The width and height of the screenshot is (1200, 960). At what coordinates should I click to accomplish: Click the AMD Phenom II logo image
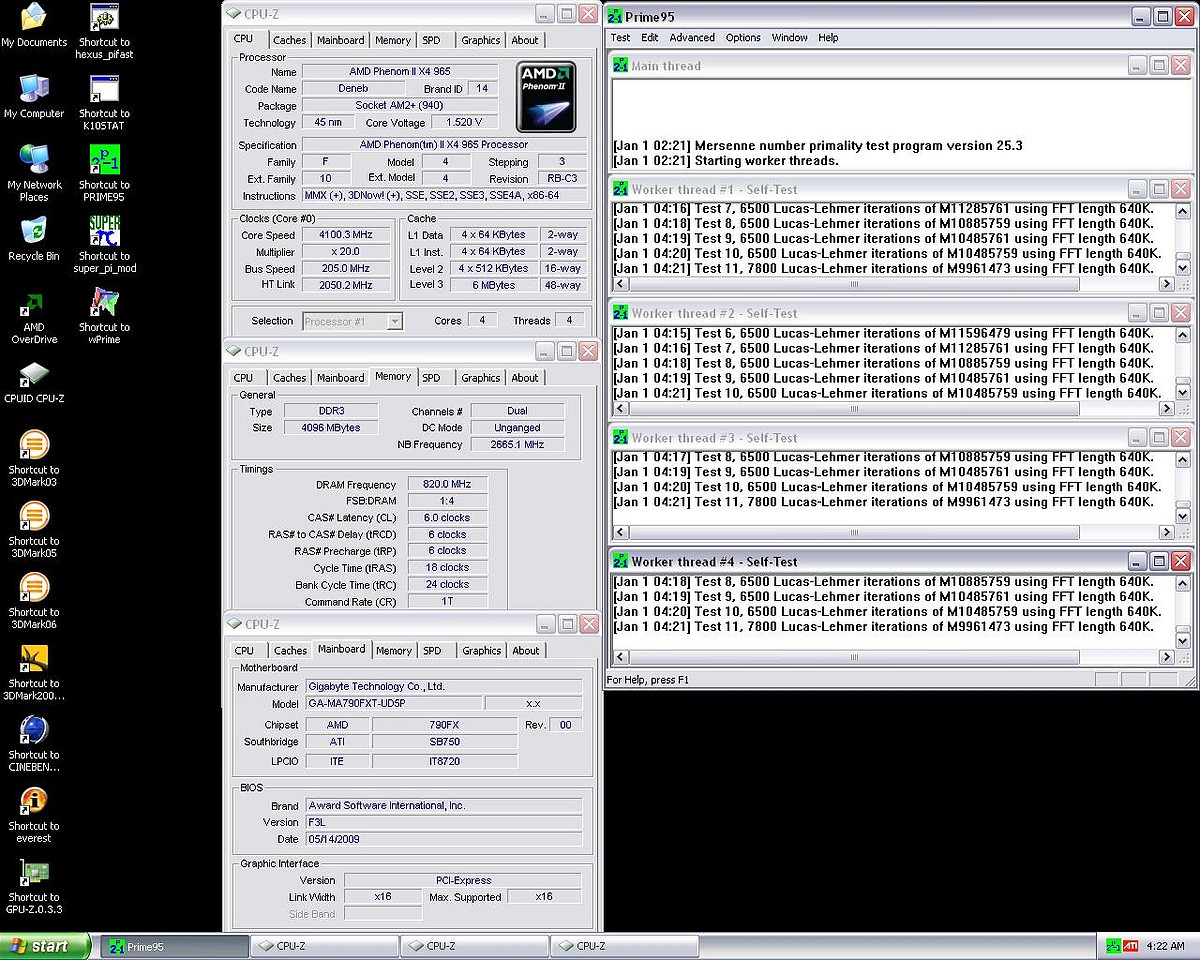coord(546,98)
